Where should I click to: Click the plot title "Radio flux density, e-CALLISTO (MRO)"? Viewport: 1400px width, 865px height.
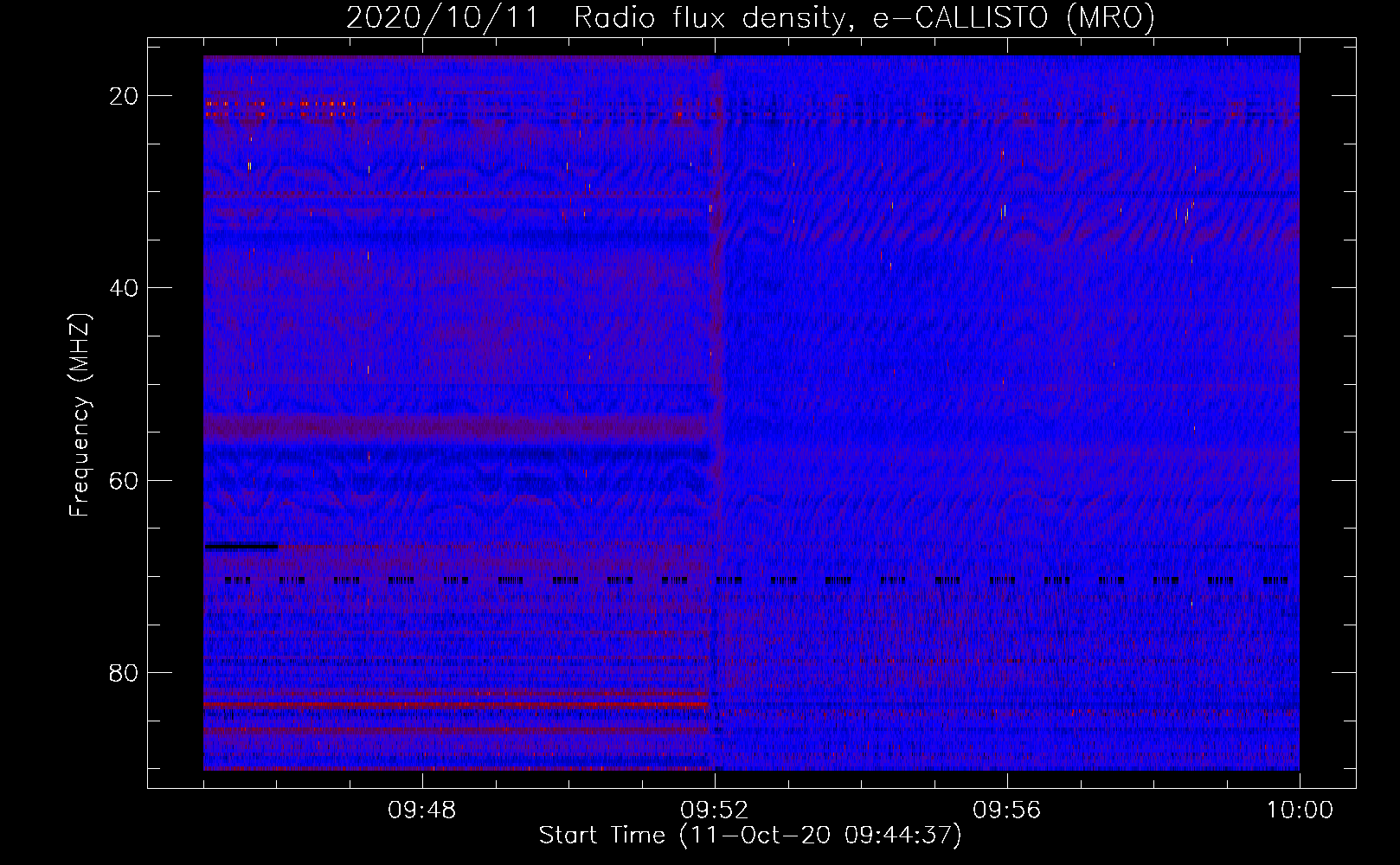(864, 18)
